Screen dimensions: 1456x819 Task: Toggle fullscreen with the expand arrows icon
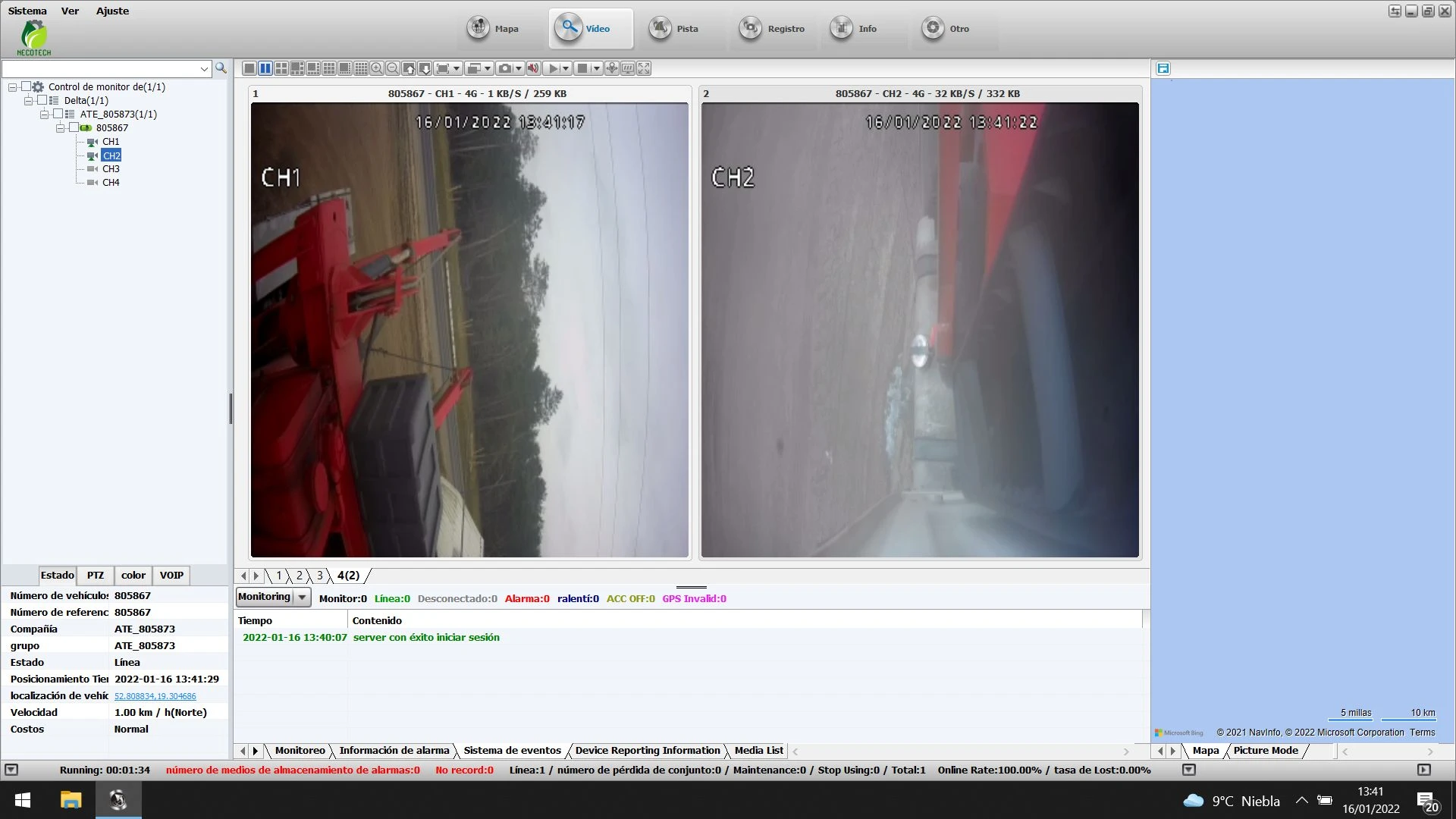pyautogui.click(x=644, y=68)
